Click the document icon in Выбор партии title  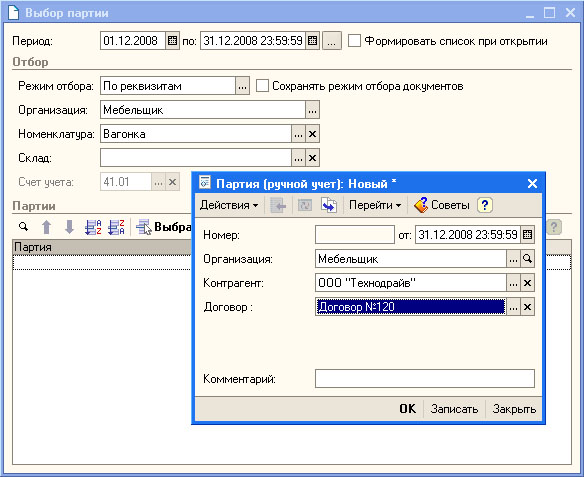(x=13, y=12)
